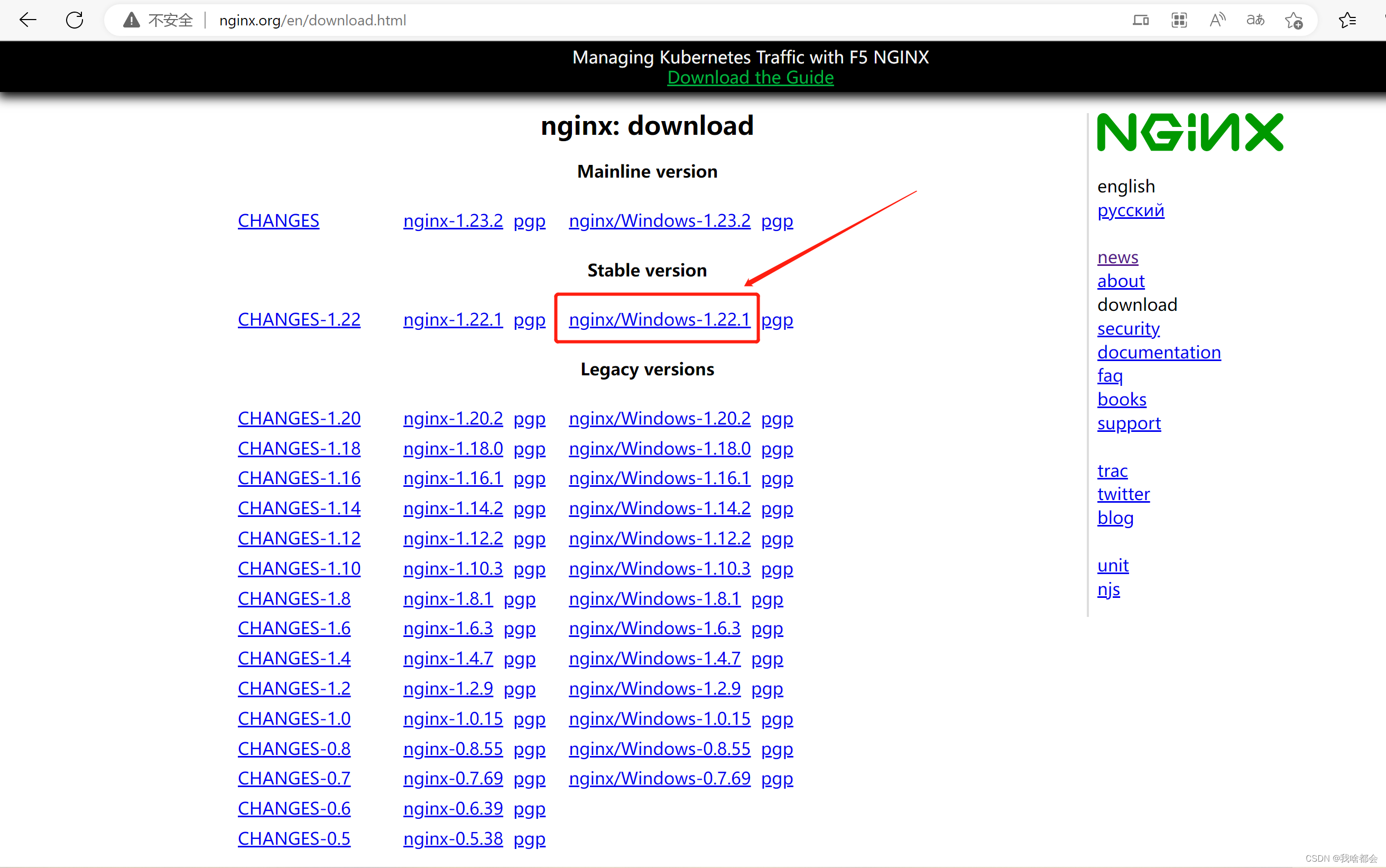Download nginx/Windows-1.14.2
This screenshot has width=1386, height=868.
click(x=659, y=508)
